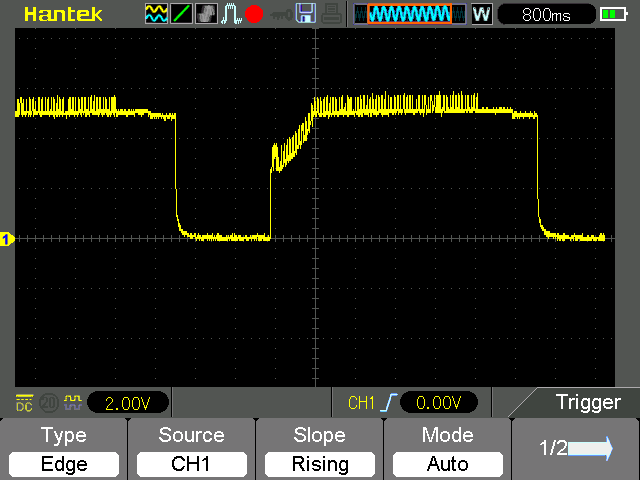Open the Type Edge selector

pyautogui.click(x=64, y=449)
